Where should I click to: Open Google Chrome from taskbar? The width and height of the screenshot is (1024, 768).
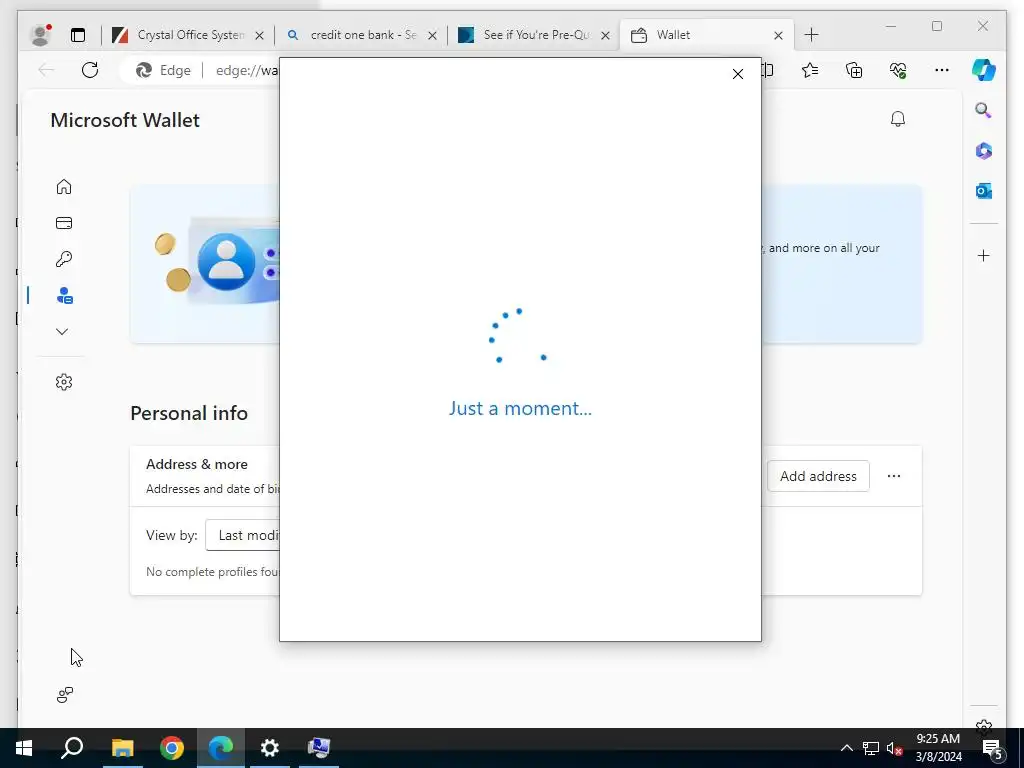172,748
